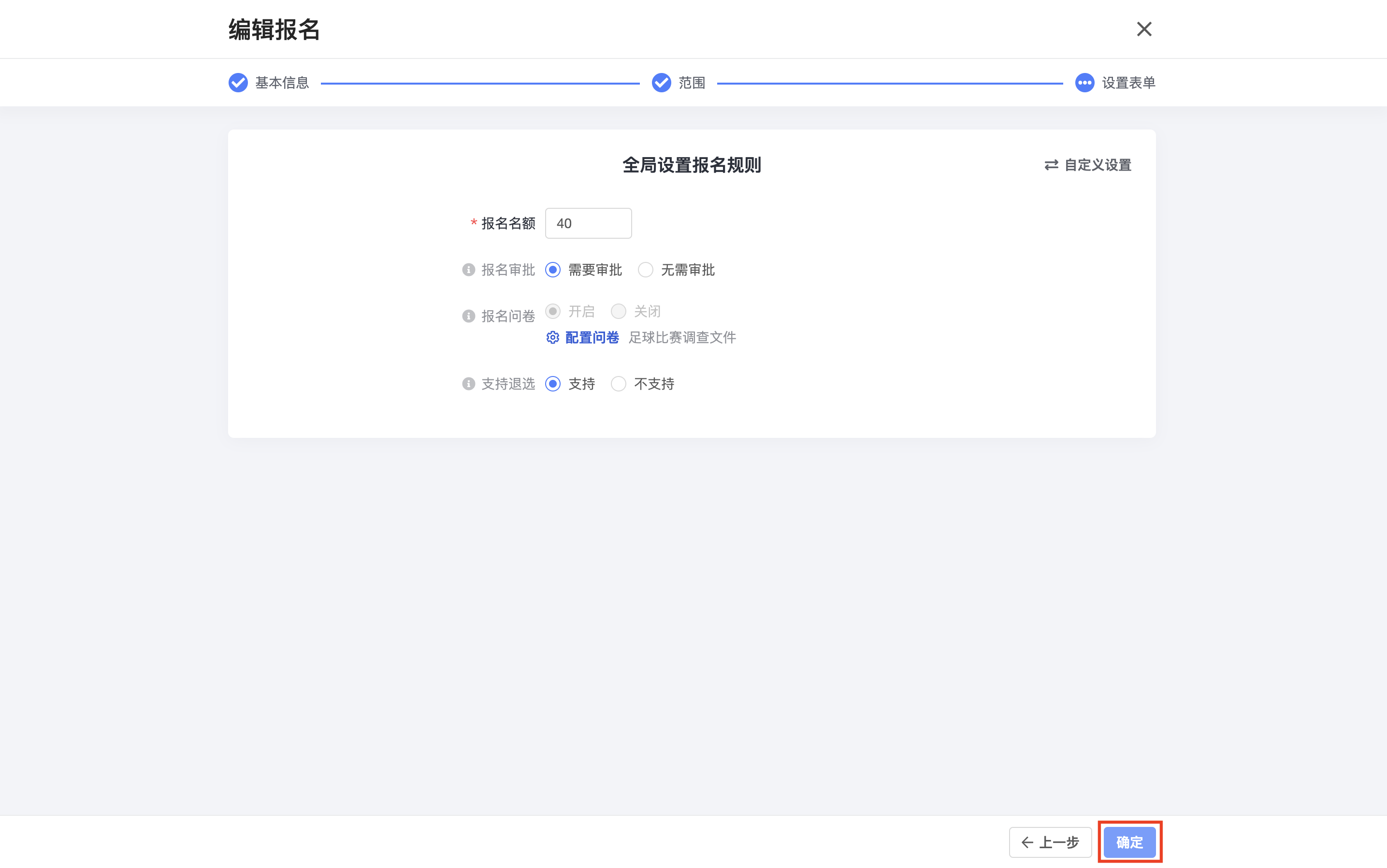Go to the 基本信息 step label
The image size is (1387, 868).
(282, 83)
